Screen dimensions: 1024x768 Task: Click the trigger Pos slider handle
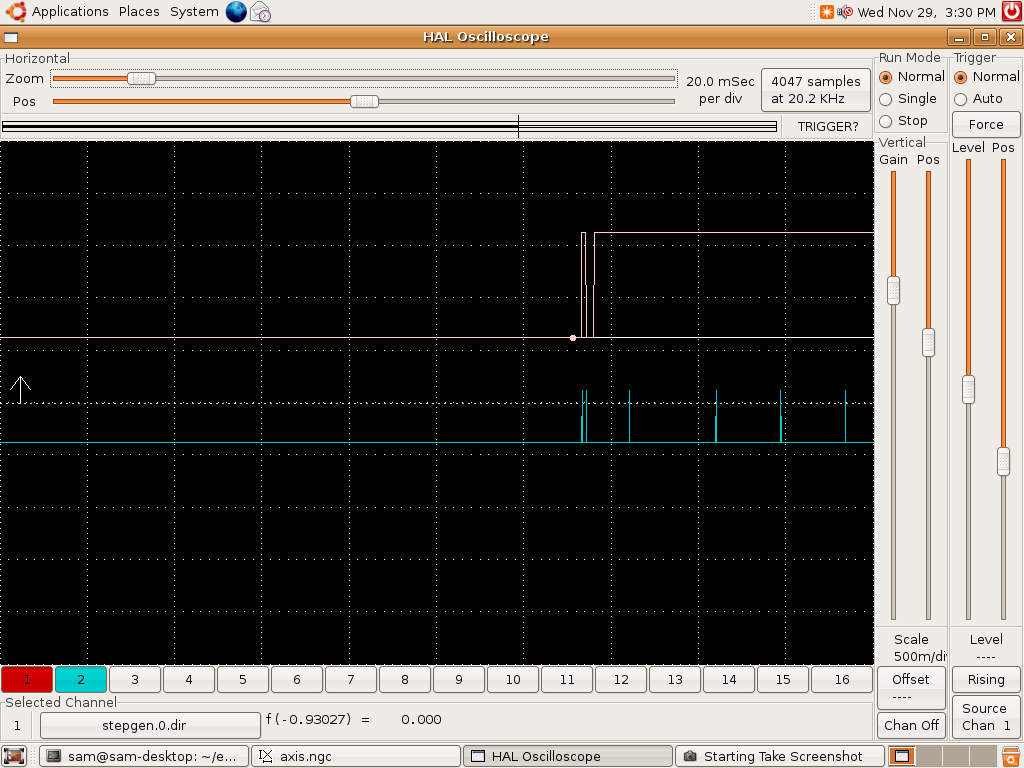click(x=1004, y=461)
